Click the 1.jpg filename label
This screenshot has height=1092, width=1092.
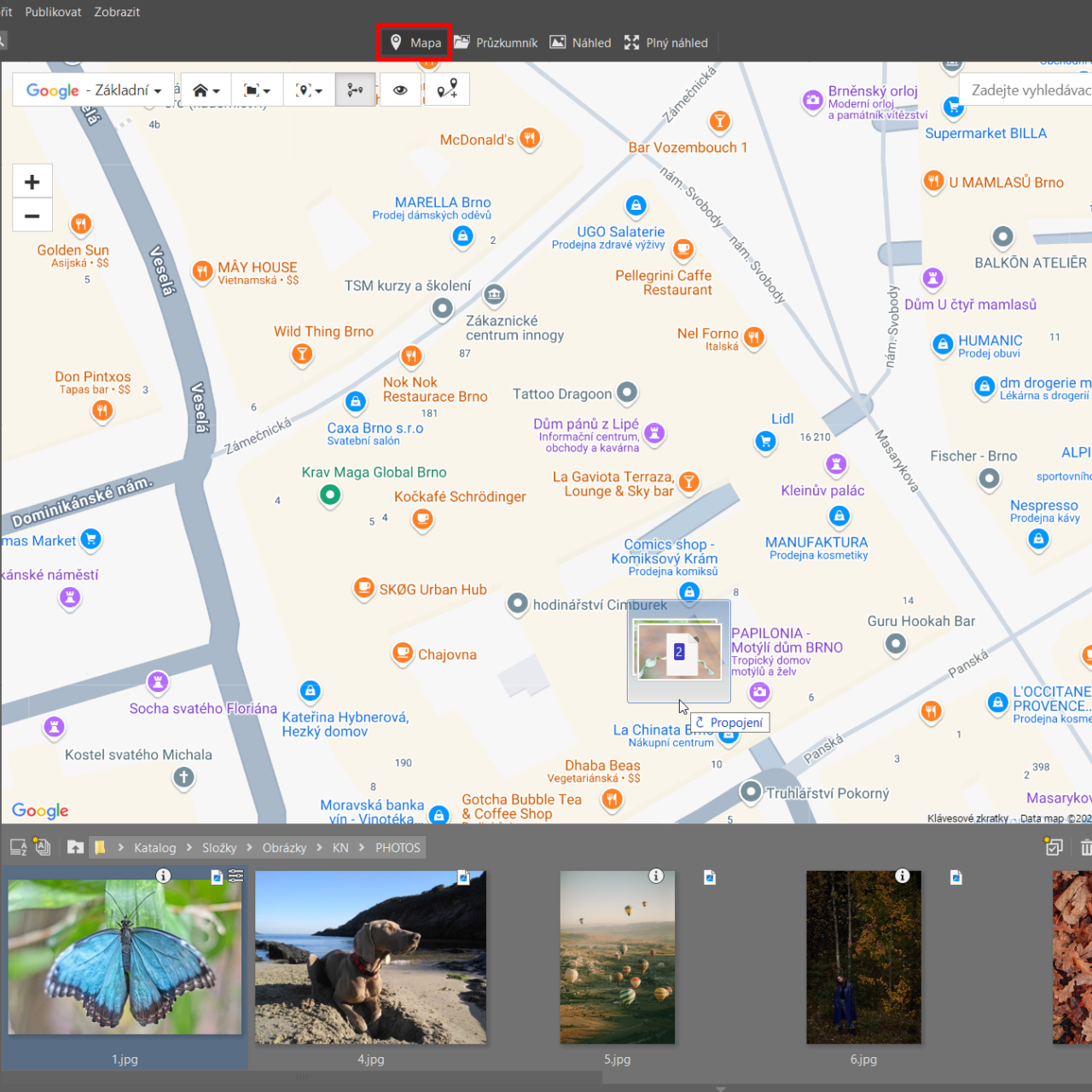tap(125, 1059)
